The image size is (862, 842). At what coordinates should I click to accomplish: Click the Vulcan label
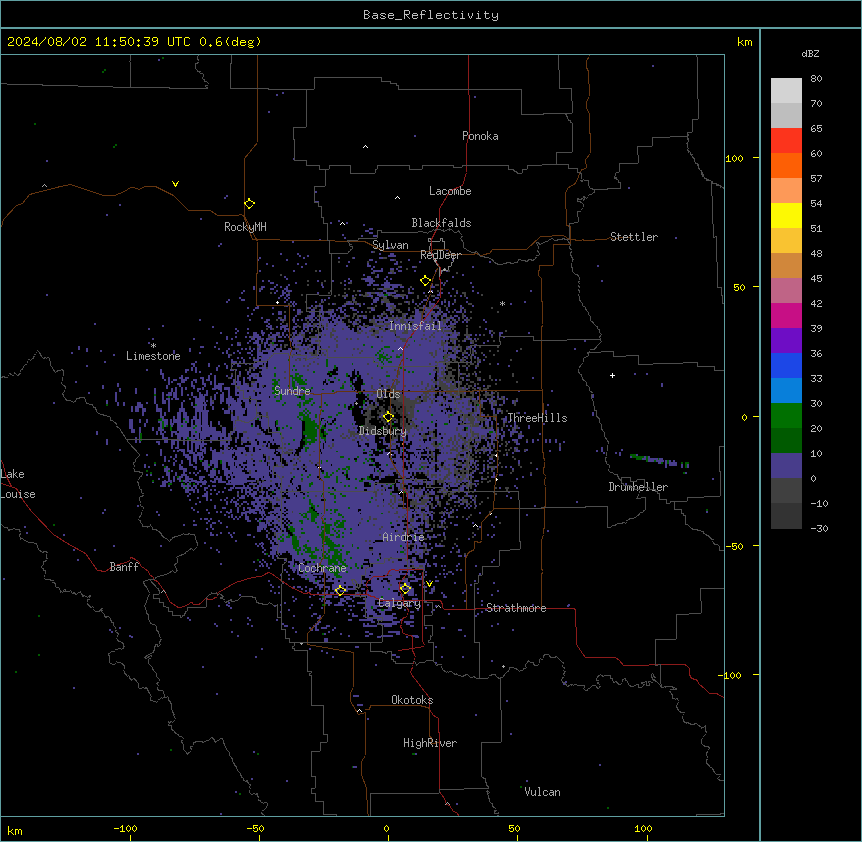coord(542,792)
